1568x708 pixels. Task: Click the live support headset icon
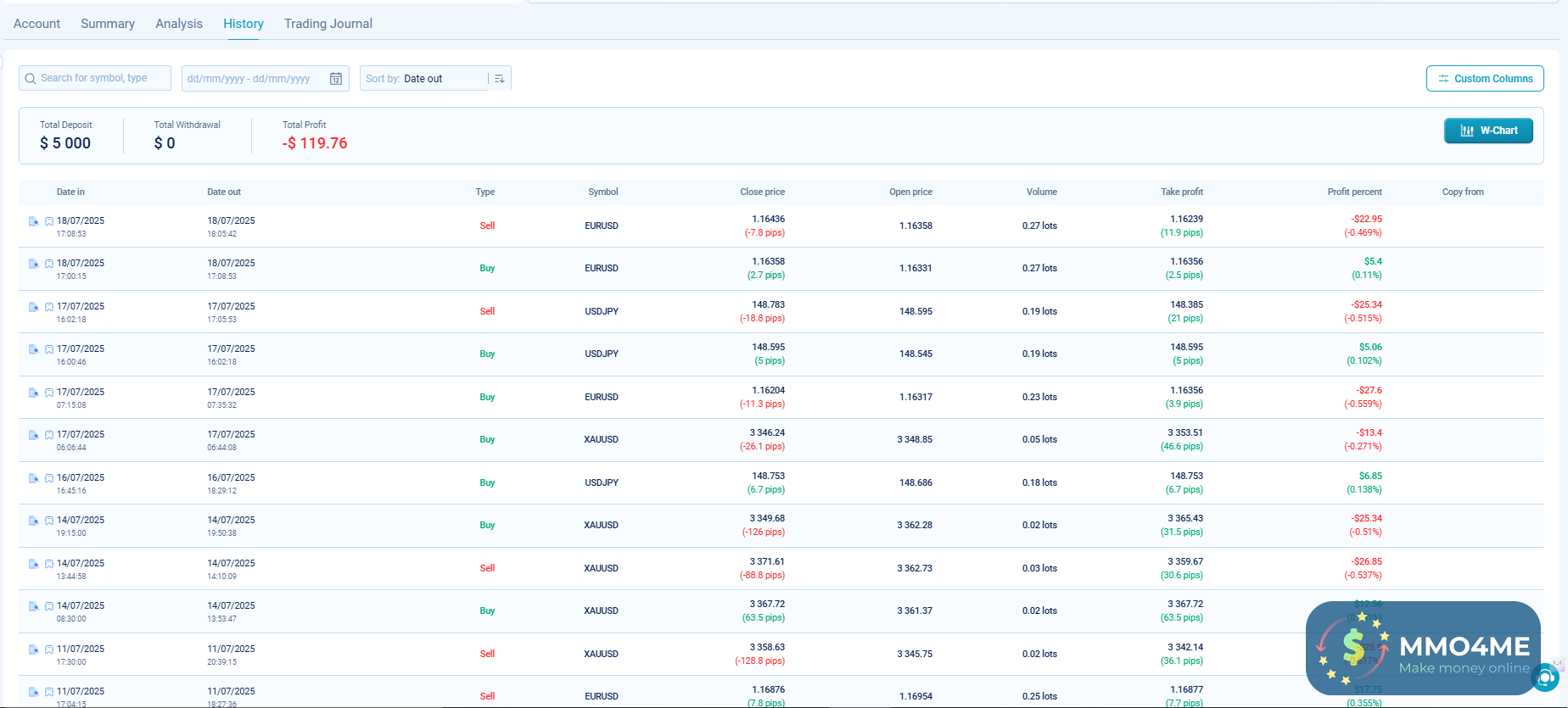click(x=1546, y=677)
